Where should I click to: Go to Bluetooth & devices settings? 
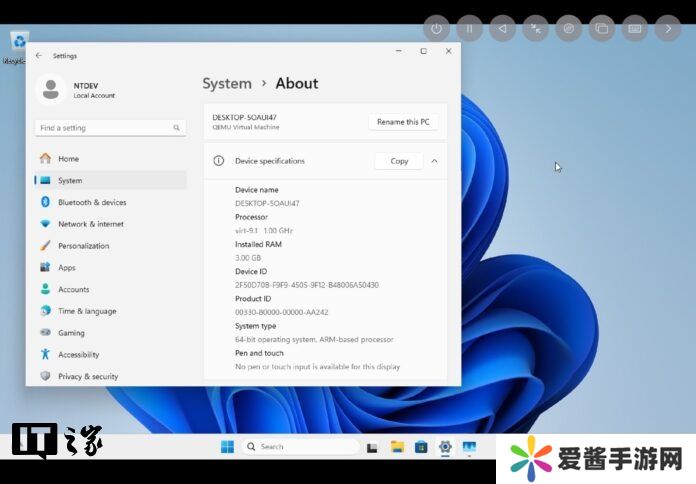(x=92, y=202)
